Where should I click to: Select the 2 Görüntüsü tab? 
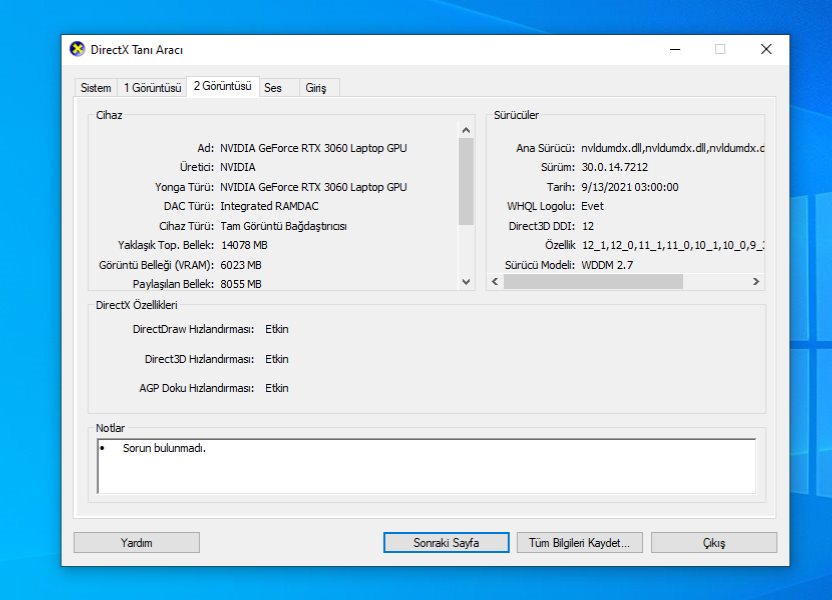pos(222,86)
